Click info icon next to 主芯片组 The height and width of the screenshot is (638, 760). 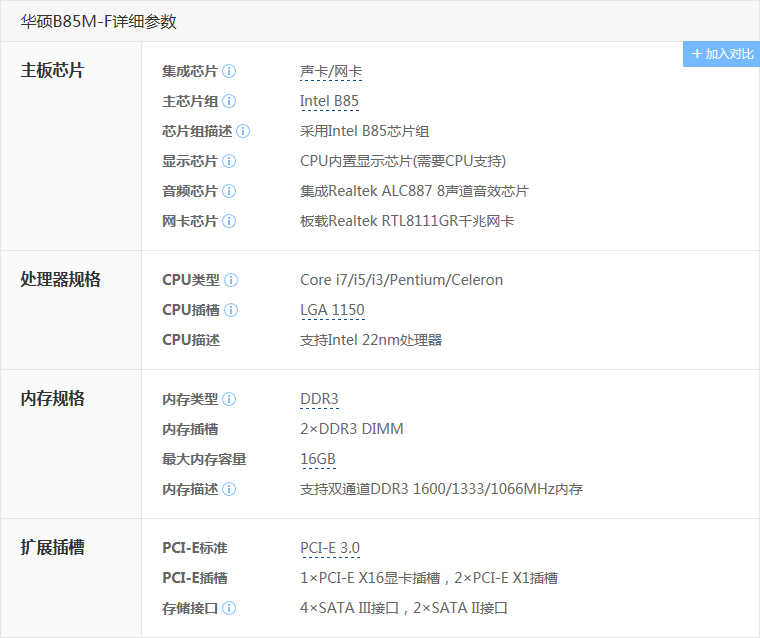point(229,101)
